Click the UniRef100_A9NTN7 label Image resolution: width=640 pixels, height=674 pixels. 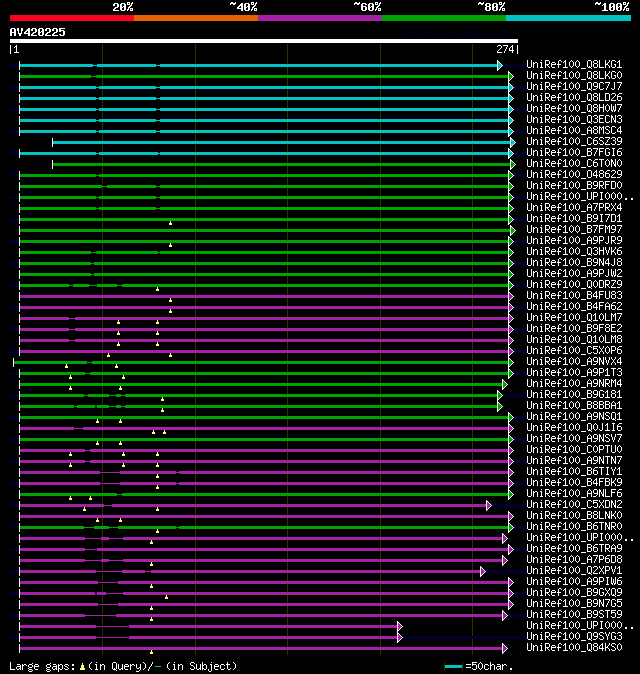click(574, 461)
